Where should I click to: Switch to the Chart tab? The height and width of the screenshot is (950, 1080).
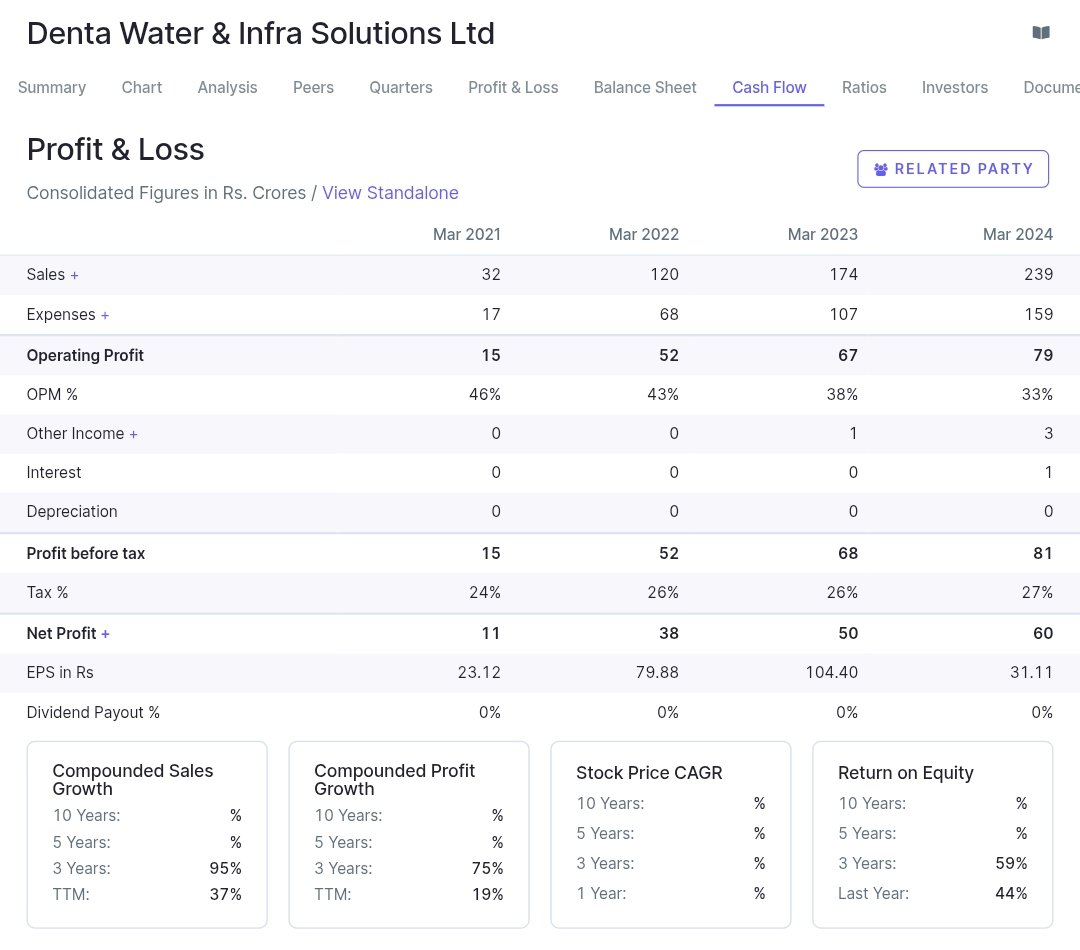(x=142, y=87)
